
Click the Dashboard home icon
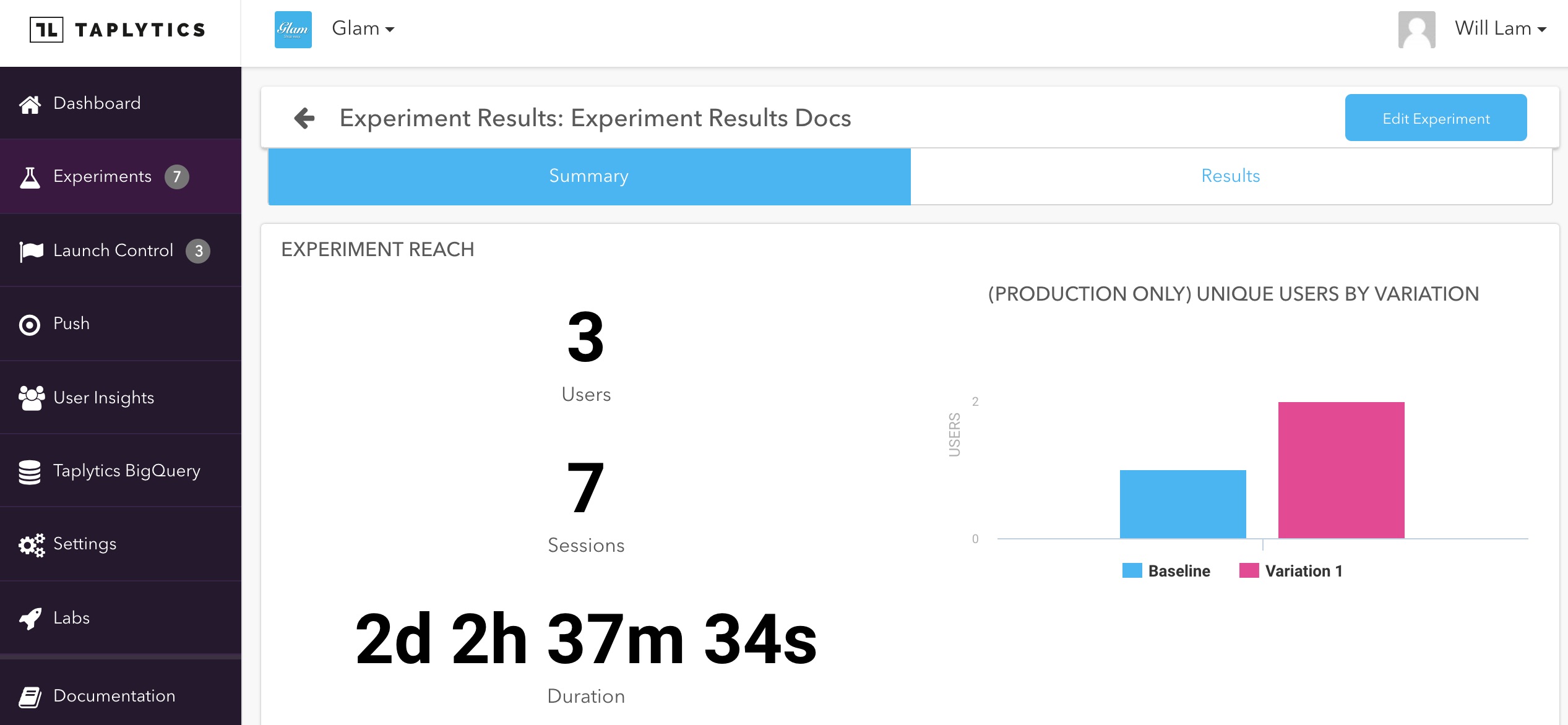click(30, 104)
